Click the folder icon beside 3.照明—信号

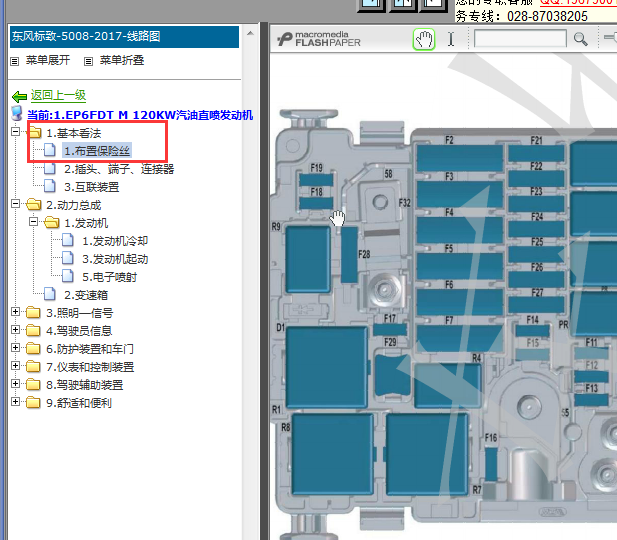(33, 313)
